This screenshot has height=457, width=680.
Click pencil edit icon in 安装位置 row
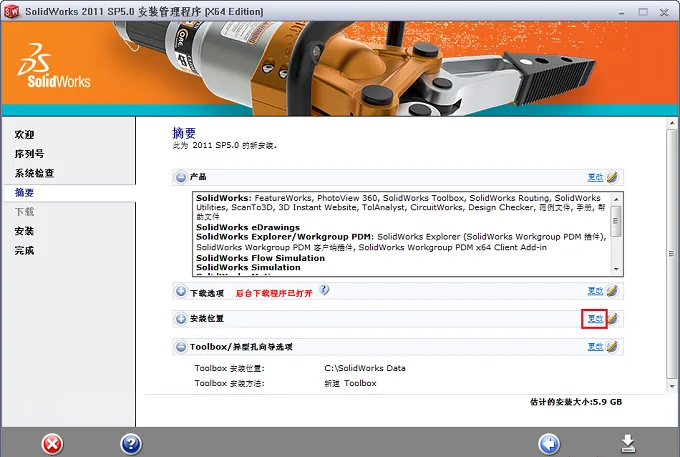coord(612,319)
